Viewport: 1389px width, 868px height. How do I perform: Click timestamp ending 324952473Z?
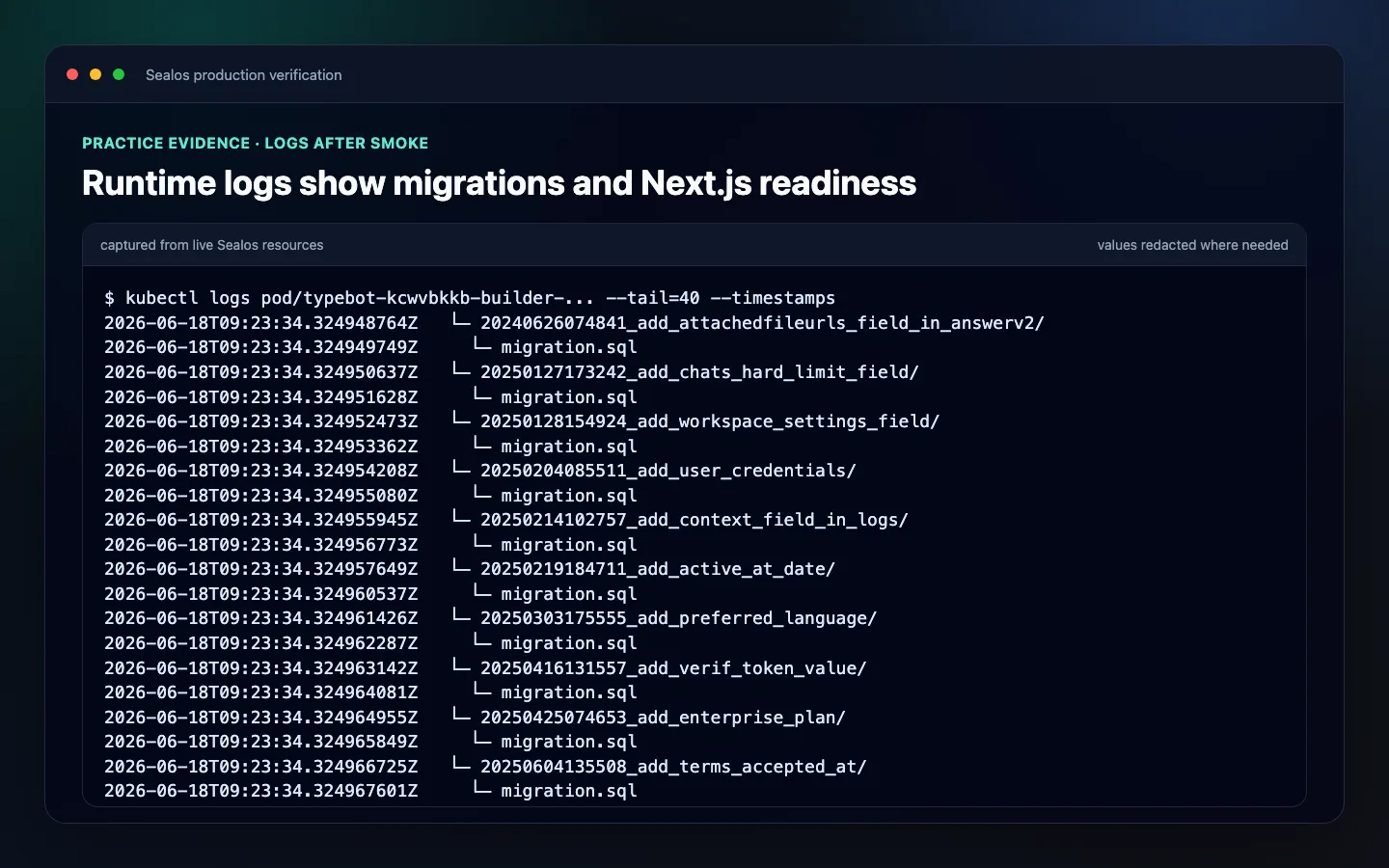coord(261,421)
